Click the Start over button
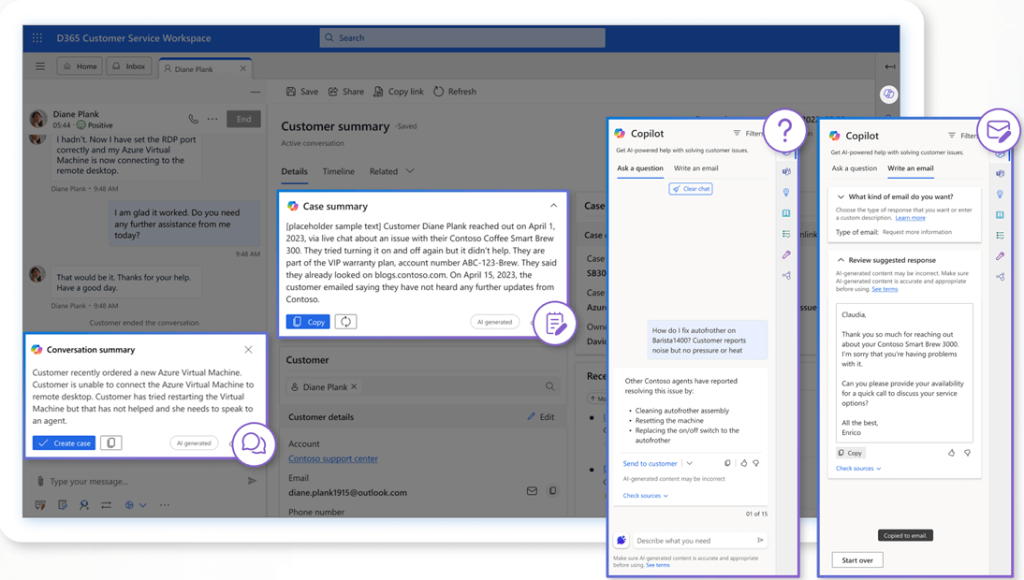The height and width of the screenshot is (580, 1024). [x=857, y=560]
